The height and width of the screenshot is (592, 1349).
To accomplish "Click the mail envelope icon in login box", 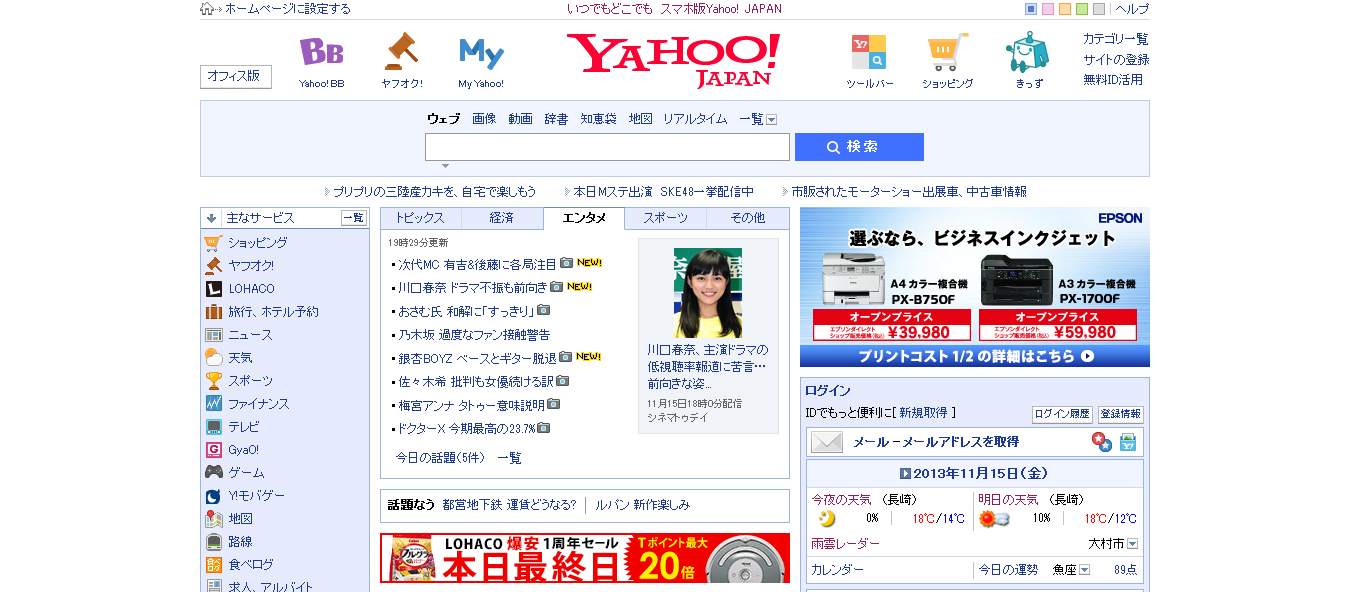I will point(827,442).
